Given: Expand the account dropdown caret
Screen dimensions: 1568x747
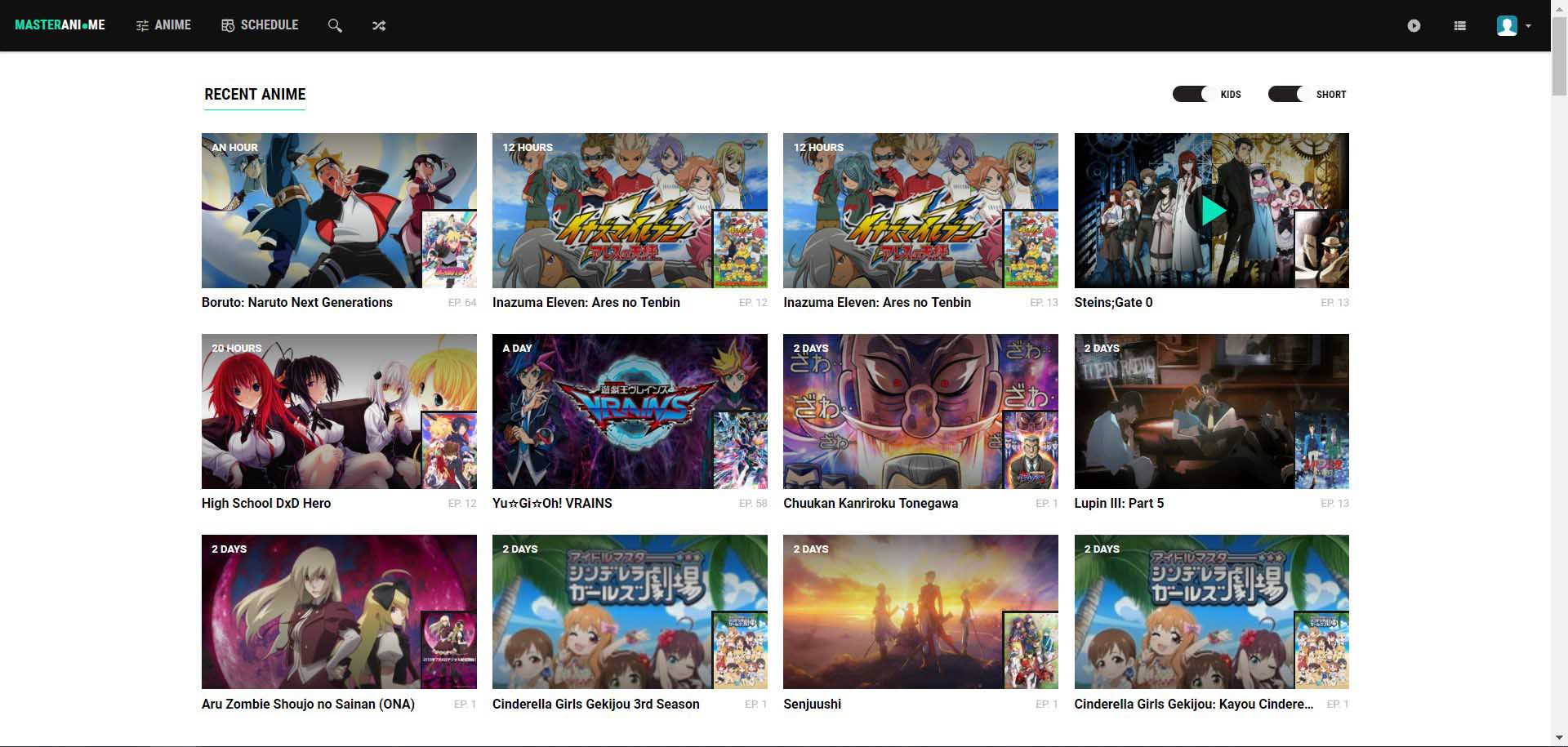Looking at the screenshot, I should (x=1528, y=26).
